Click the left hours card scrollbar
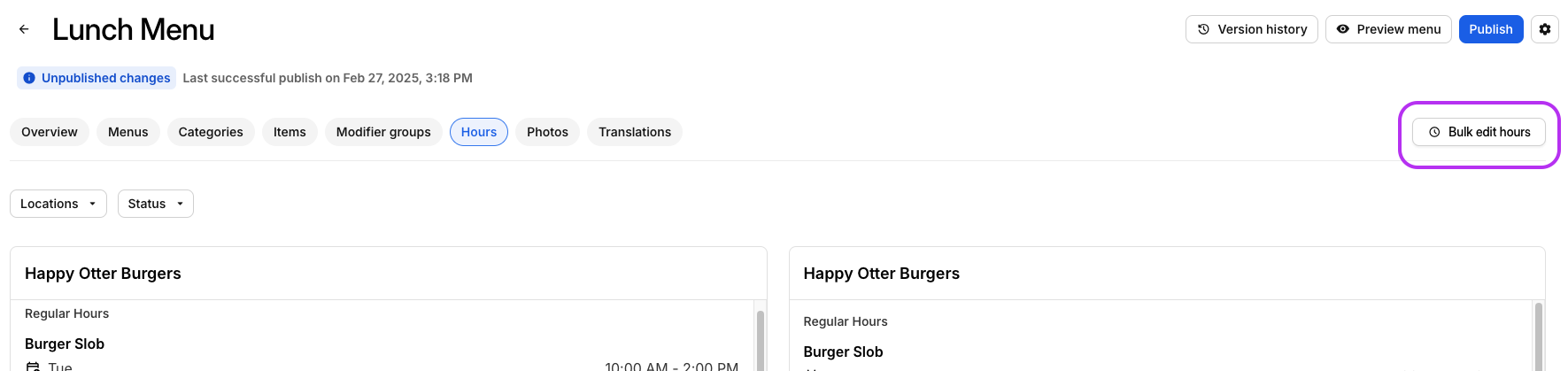The image size is (1568, 371). tap(761, 341)
